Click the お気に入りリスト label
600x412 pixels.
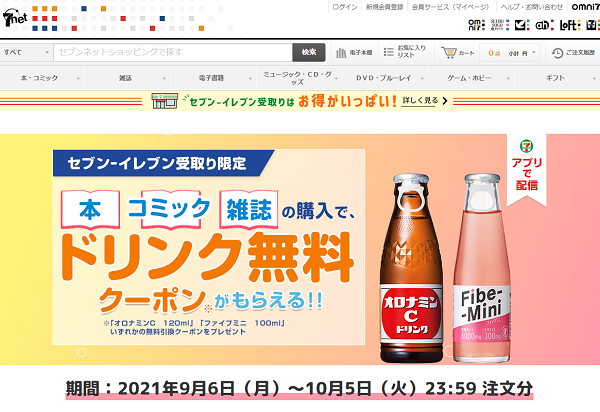pos(411,52)
